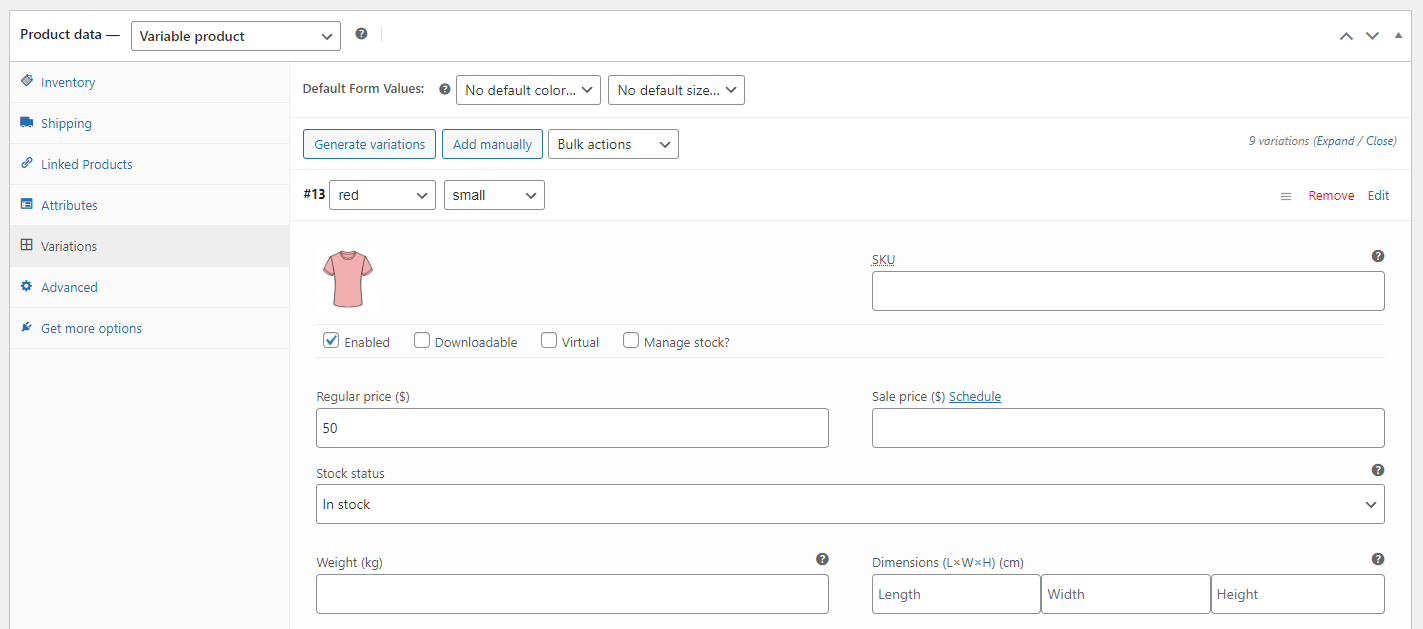The image size is (1423, 629).
Task: Click the Weight (kg) help icon
Action: click(822, 559)
